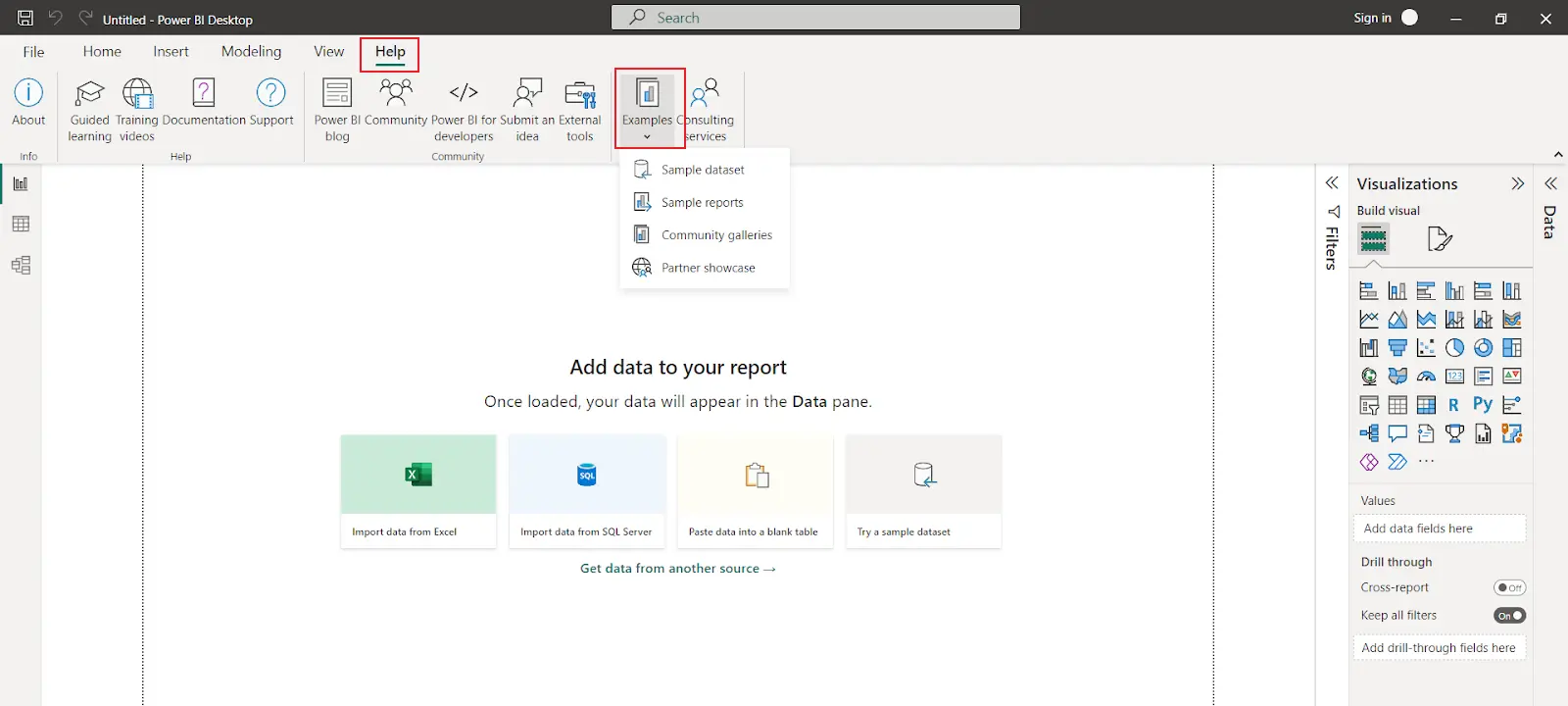Select the Matrix visual
1568x706 pixels.
click(x=1426, y=405)
